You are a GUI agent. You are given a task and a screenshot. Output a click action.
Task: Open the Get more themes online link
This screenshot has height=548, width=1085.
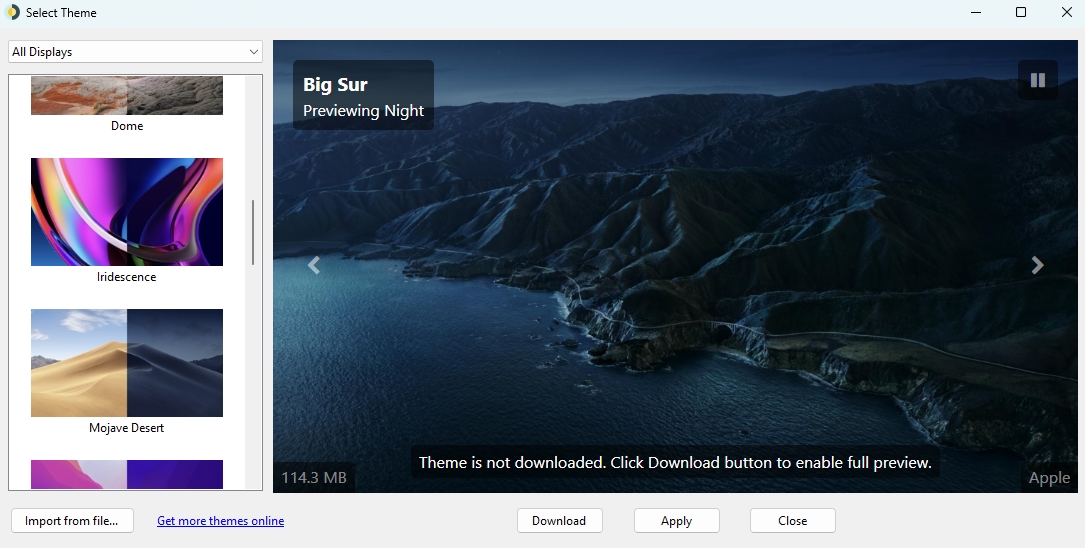[220, 521]
